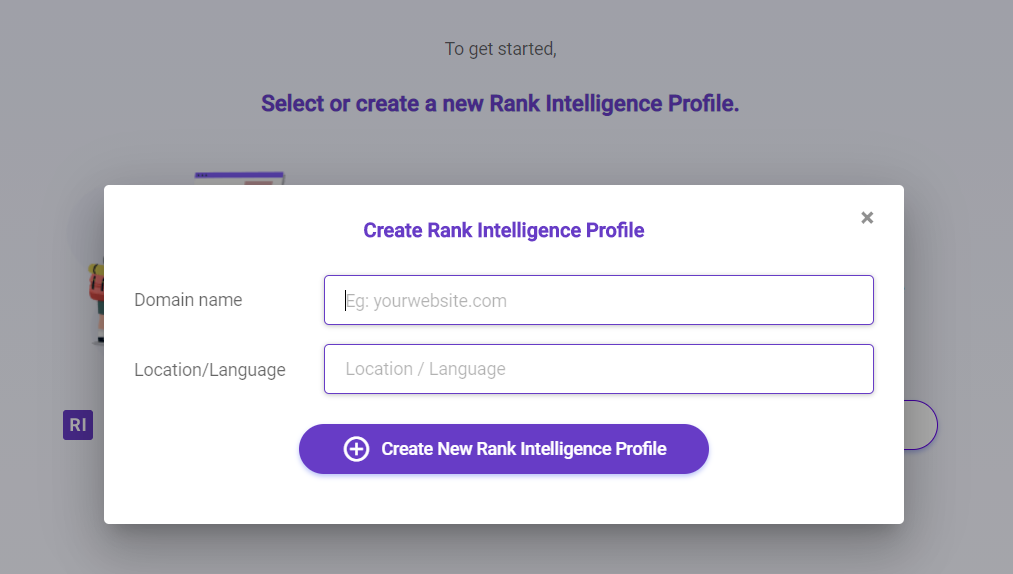Click the "To get started," text
Screen dimensions: 1013x574
pos(500,49)
